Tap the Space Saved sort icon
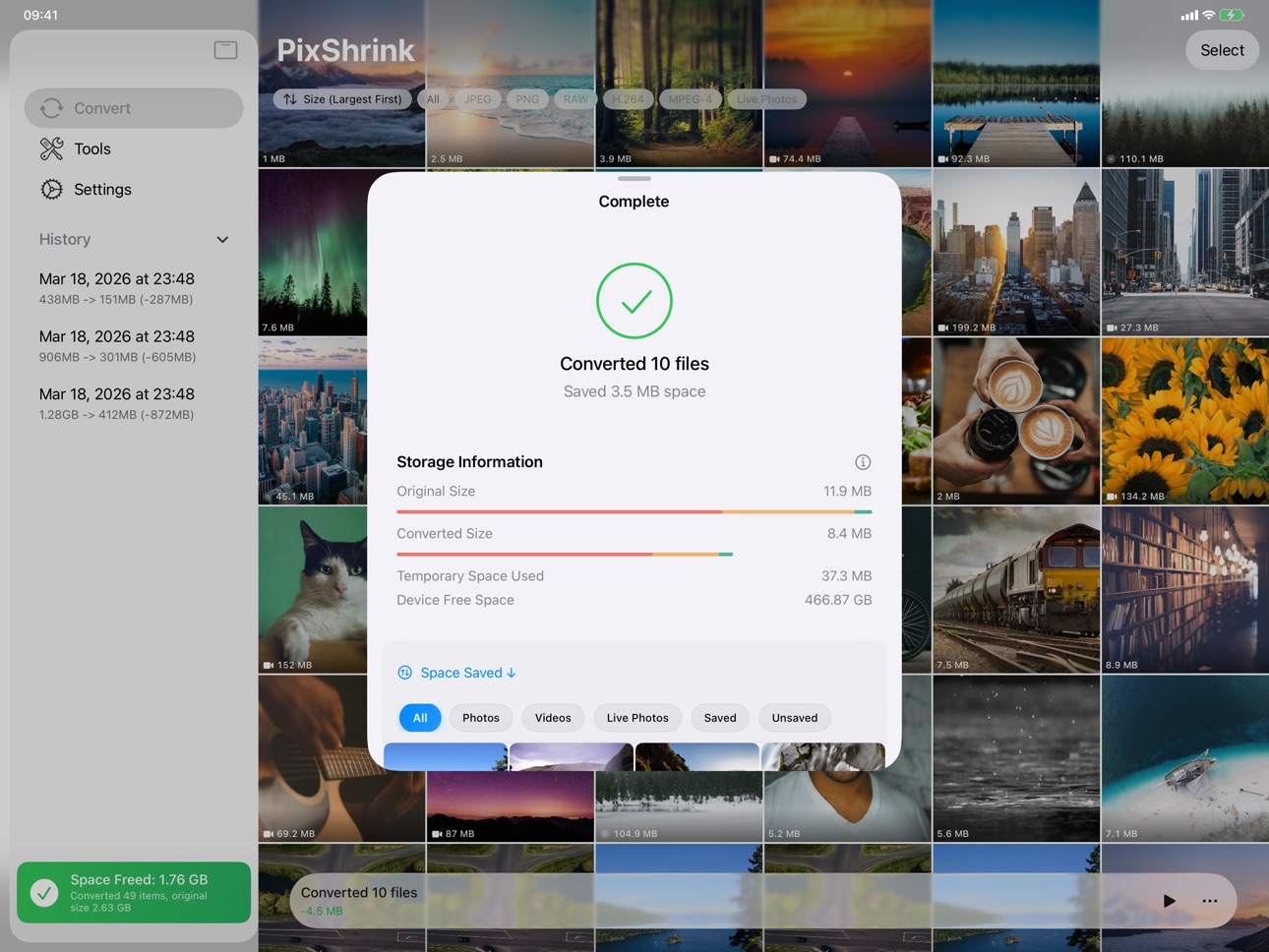The height and width of the screenshot is (952, 1269). click(404, 673)
